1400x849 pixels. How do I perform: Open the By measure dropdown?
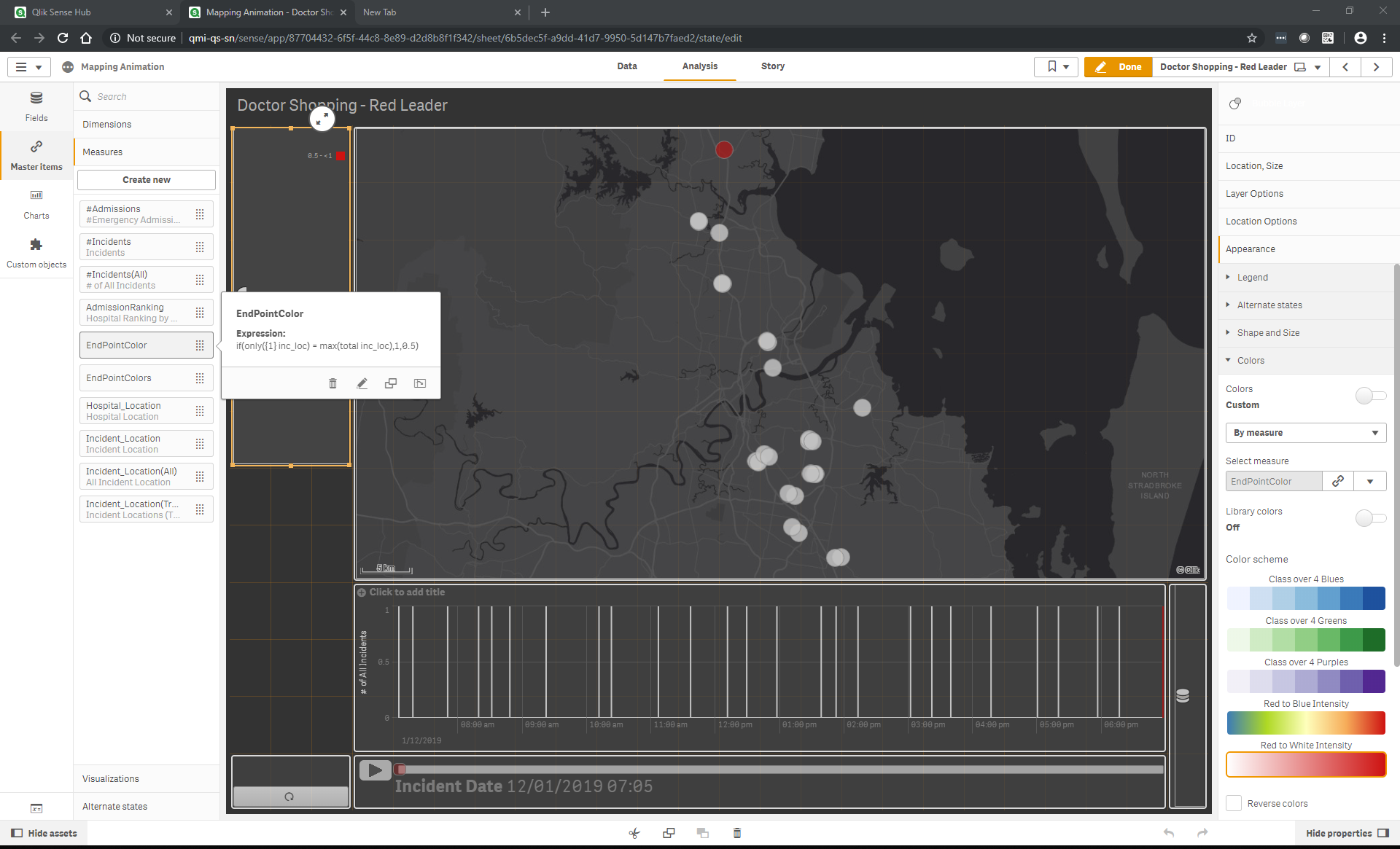pos(1305,432)
